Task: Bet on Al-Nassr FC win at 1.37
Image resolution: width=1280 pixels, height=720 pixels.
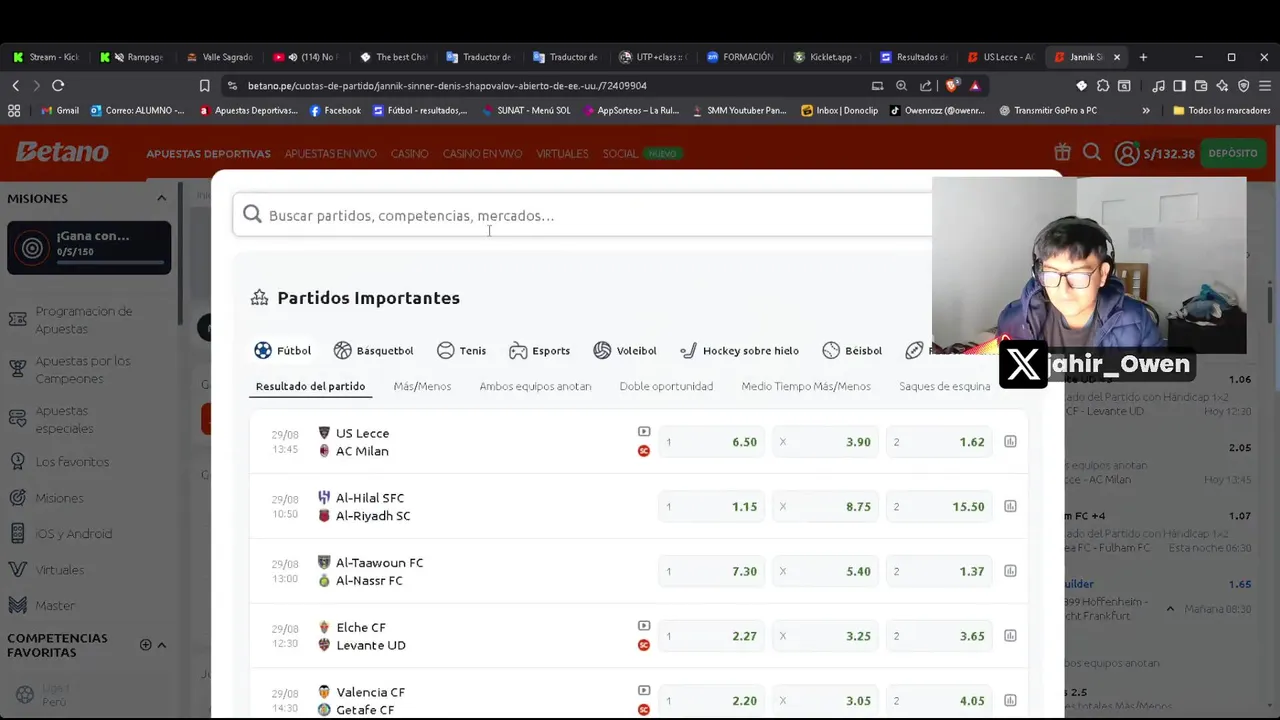Action: 940,572
